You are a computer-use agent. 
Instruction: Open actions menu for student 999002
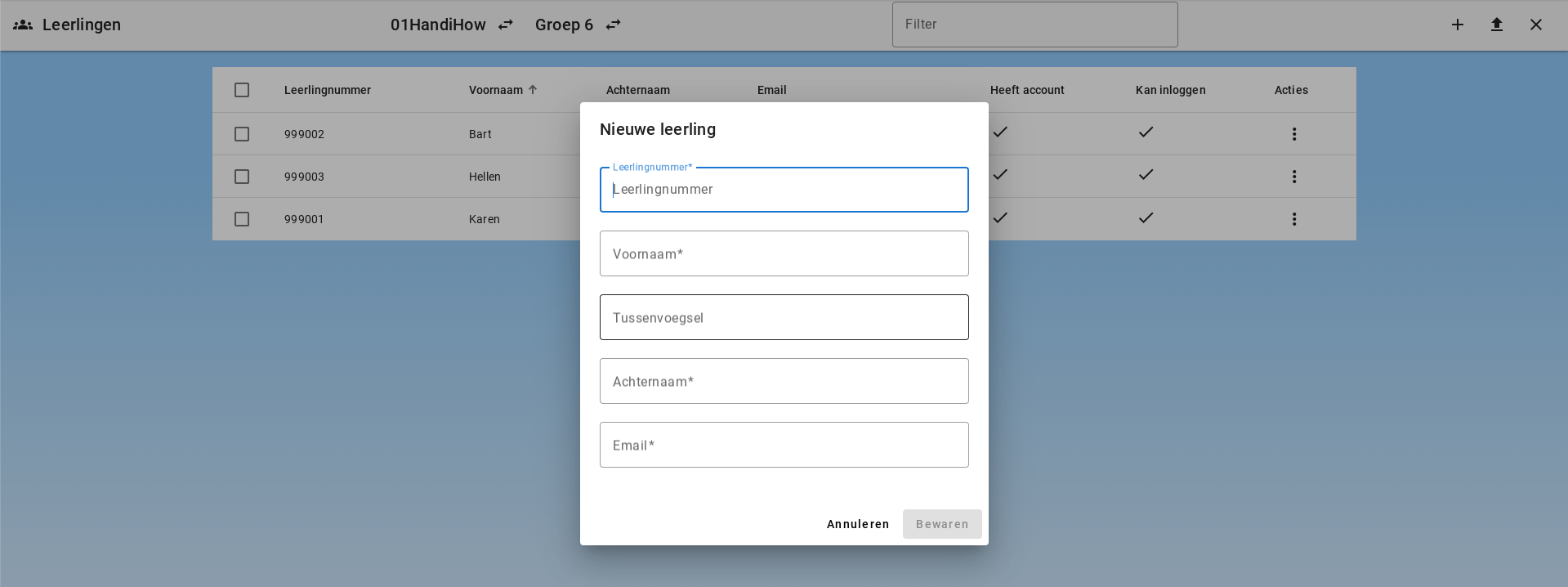[1294, 134]
